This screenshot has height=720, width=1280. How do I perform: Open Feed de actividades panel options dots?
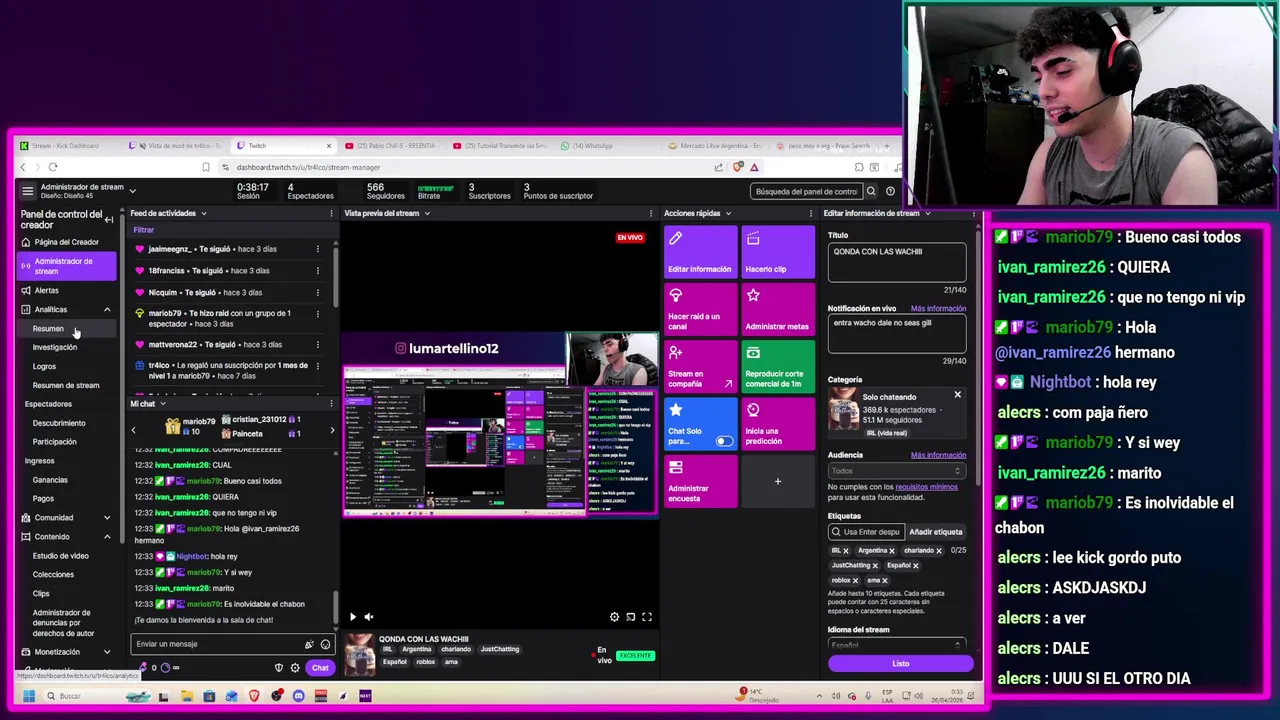tap(331, 213)
